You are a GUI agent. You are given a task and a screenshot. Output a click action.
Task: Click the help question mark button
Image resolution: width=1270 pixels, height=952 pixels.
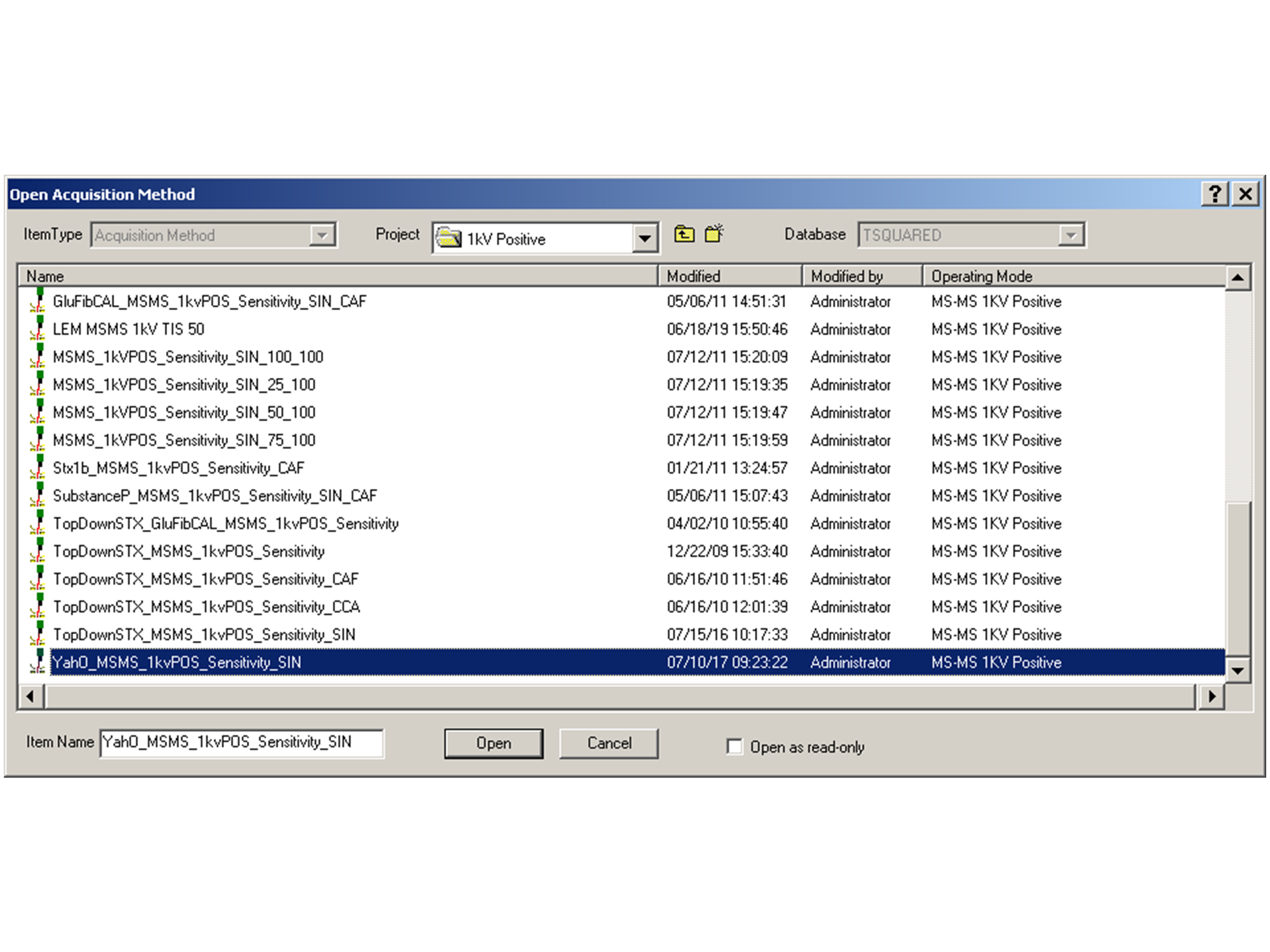1215,194
